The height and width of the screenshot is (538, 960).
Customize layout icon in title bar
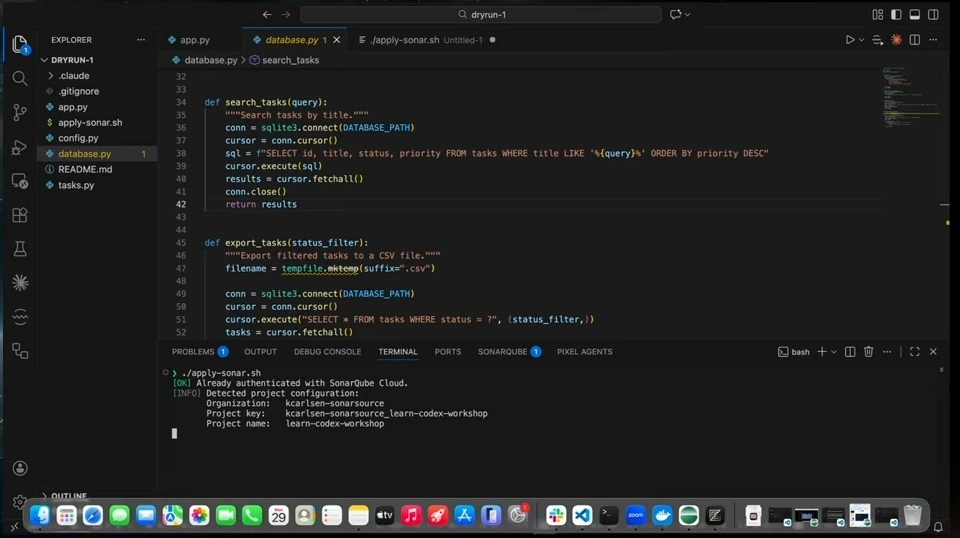coord(877,15)
